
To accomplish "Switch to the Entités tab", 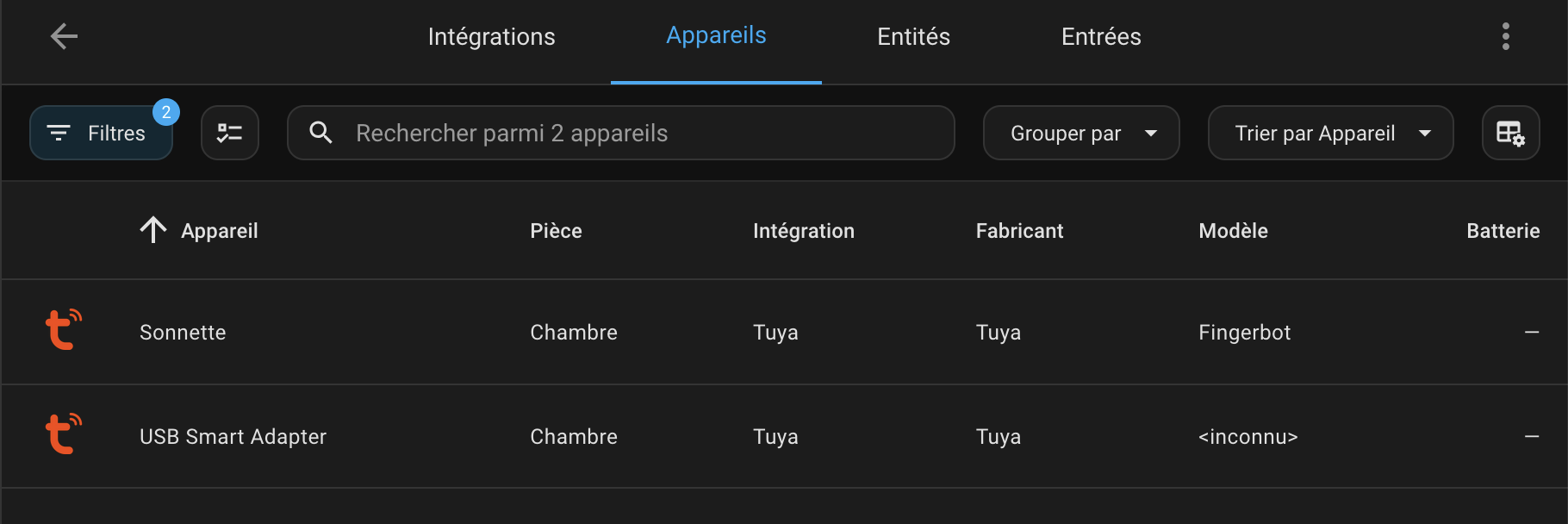I will 913,37.
